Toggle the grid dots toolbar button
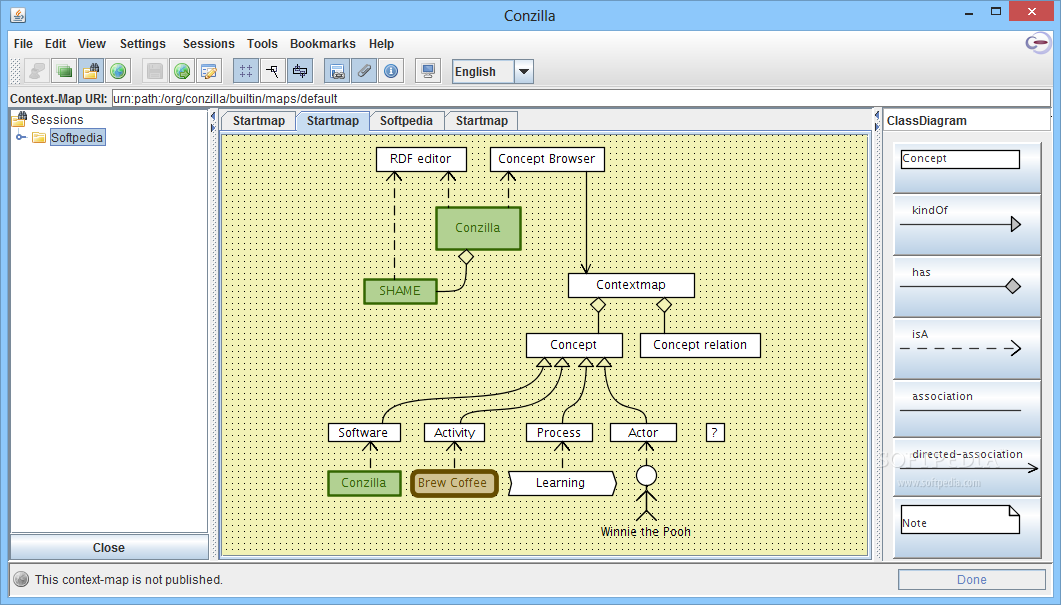 pos(246,71)
